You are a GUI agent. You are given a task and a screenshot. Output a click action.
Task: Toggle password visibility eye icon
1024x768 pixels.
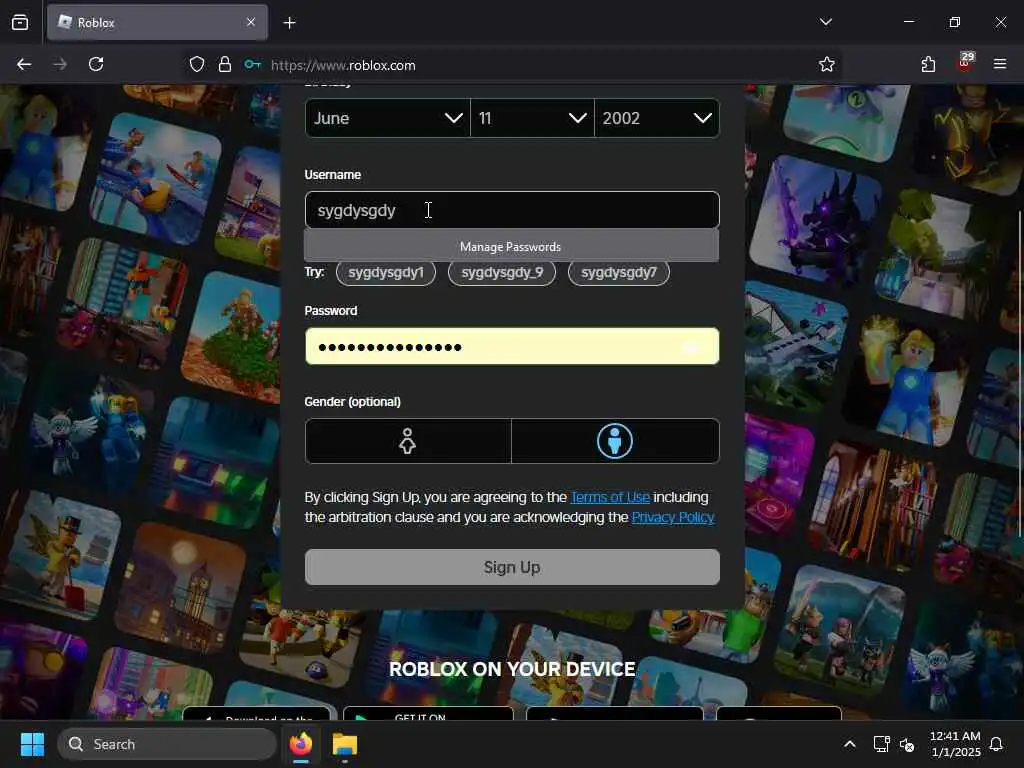pyautogui.click(x=692, y=347)
